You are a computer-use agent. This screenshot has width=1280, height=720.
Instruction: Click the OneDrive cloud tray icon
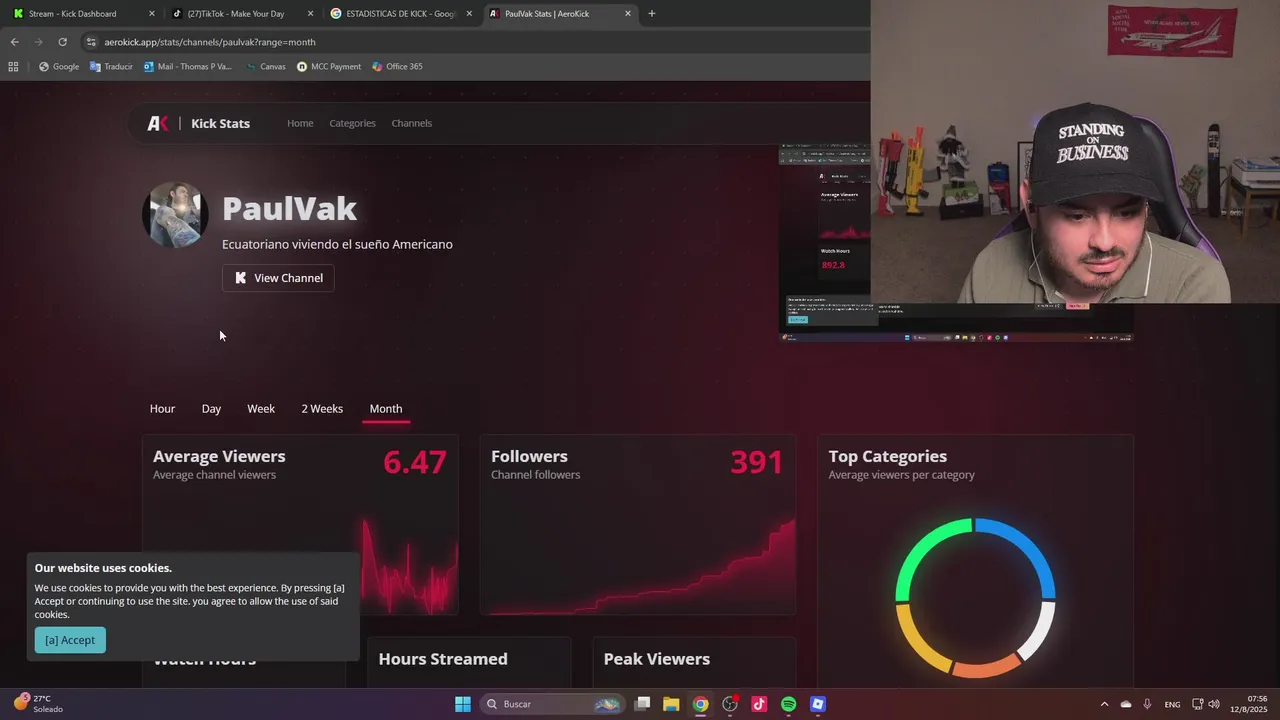(x=1126, y=704)
